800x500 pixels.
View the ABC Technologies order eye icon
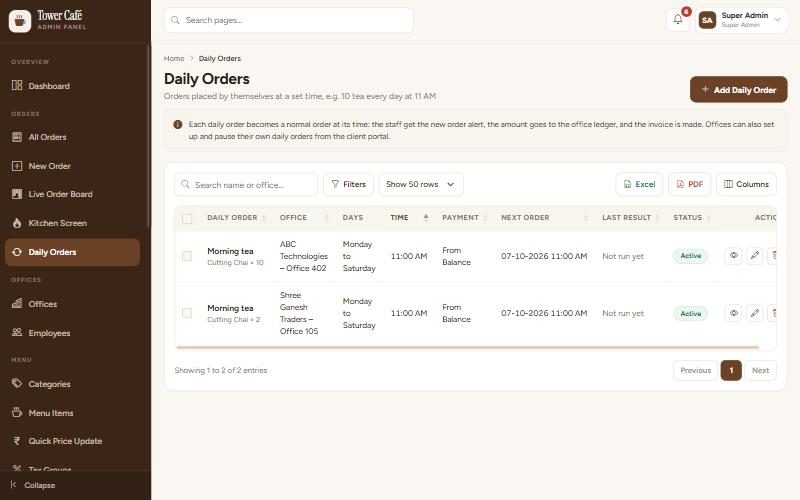point(733,256)
